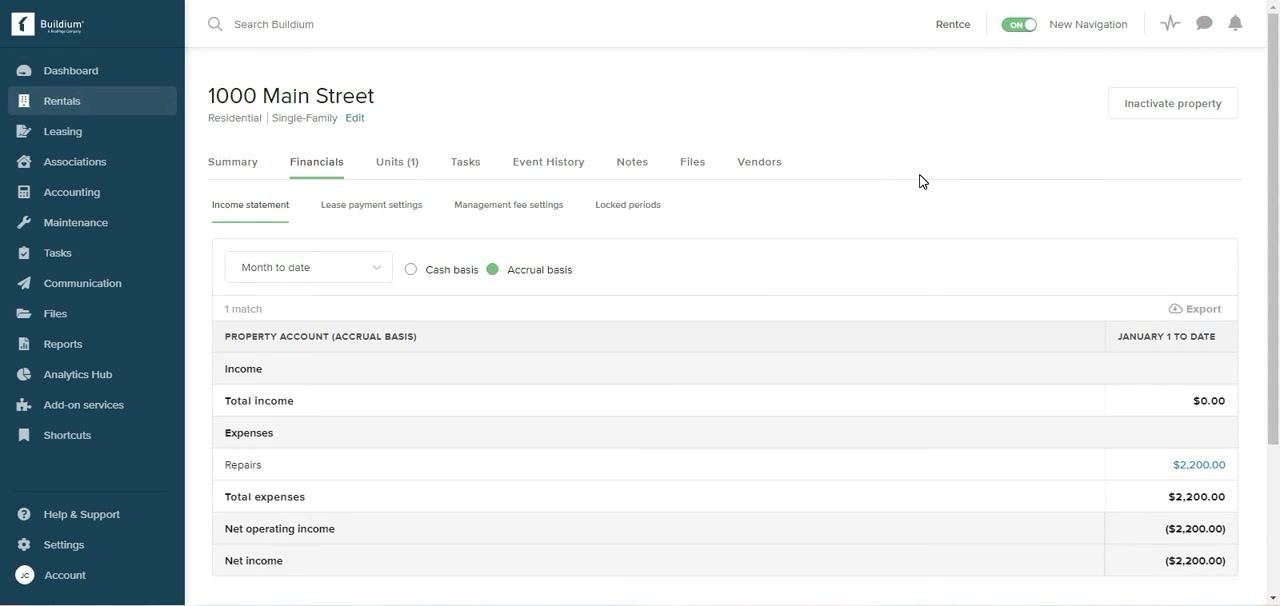Viewport: 1280px width, 606px height.
Task: Click the Settings gear icon
Action: click(x=24, y=545)
